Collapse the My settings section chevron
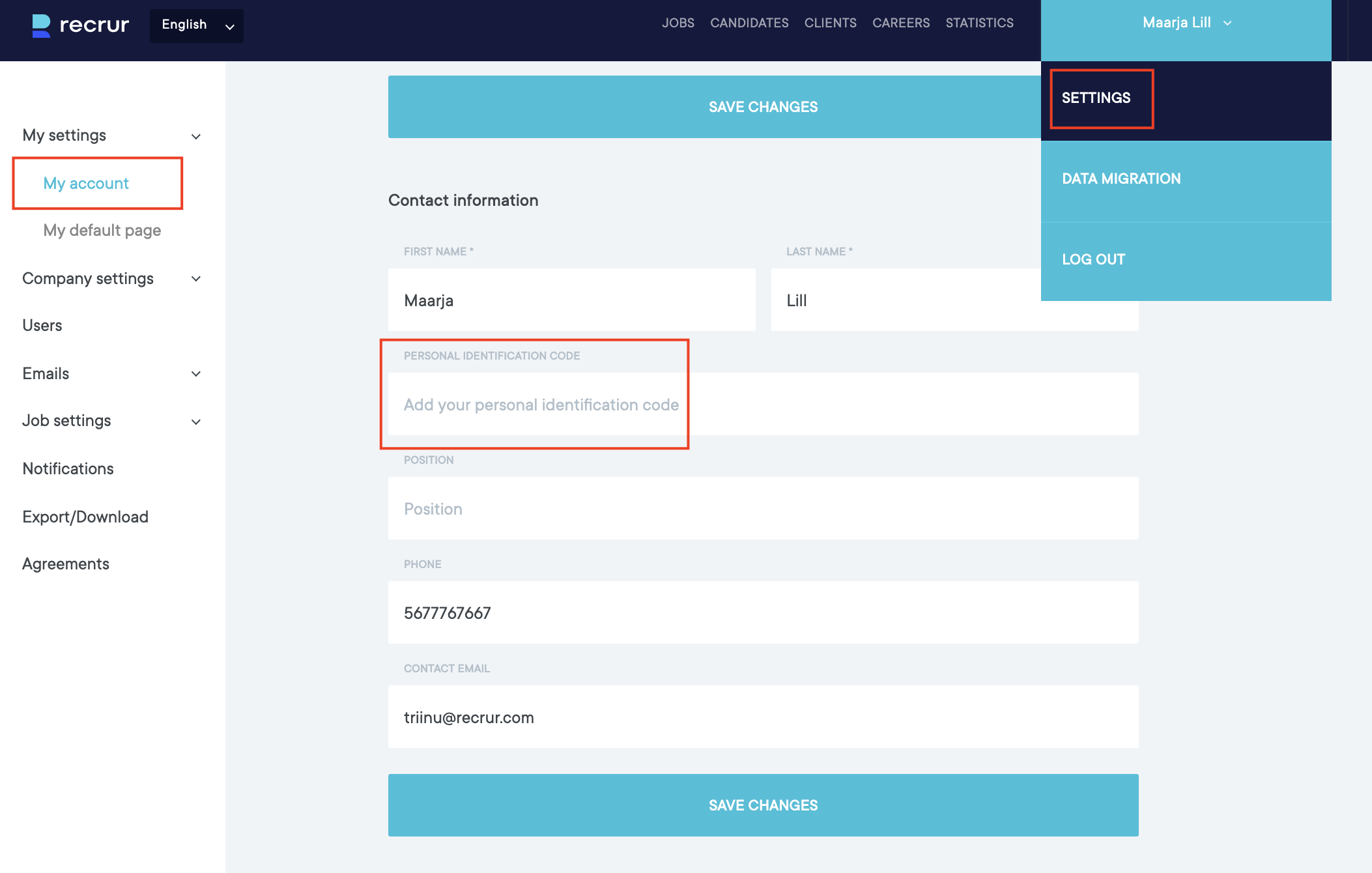The height and width of the screenshot is (873, 1372). (x=195, y=136)
